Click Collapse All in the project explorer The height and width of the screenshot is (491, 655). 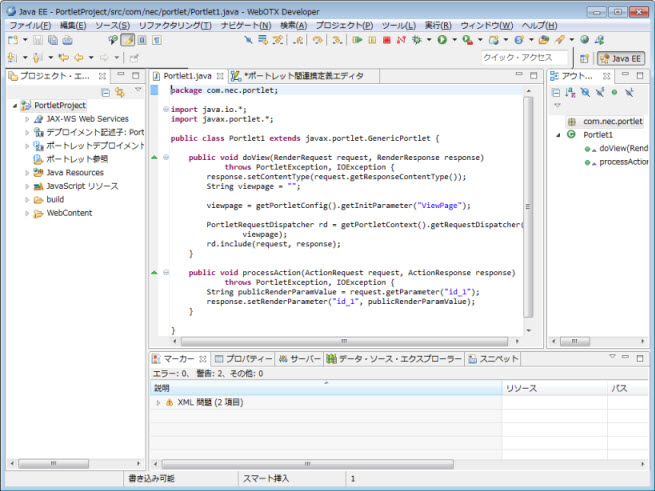click(x=105, y=91)
